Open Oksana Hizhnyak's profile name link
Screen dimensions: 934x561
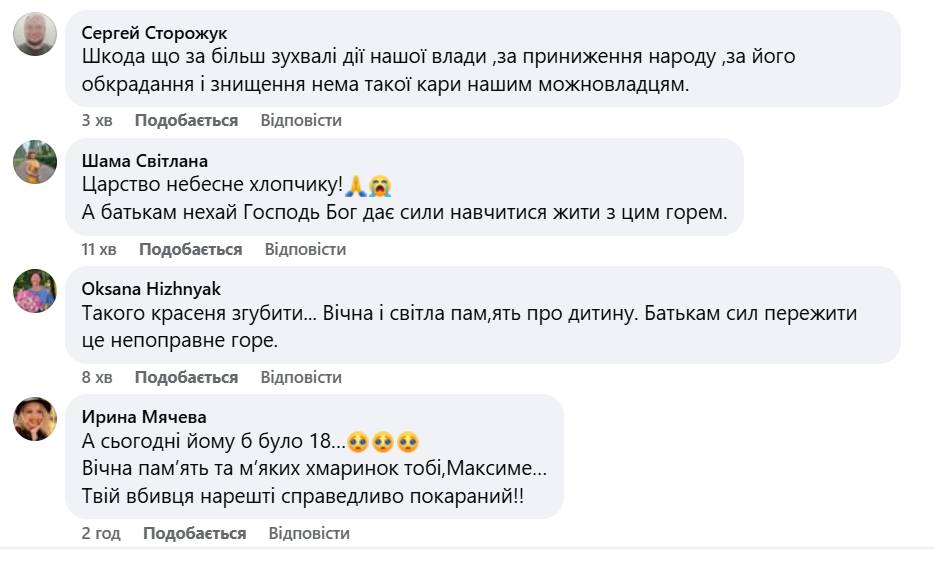pyautogui.click(x=151, y=288)
